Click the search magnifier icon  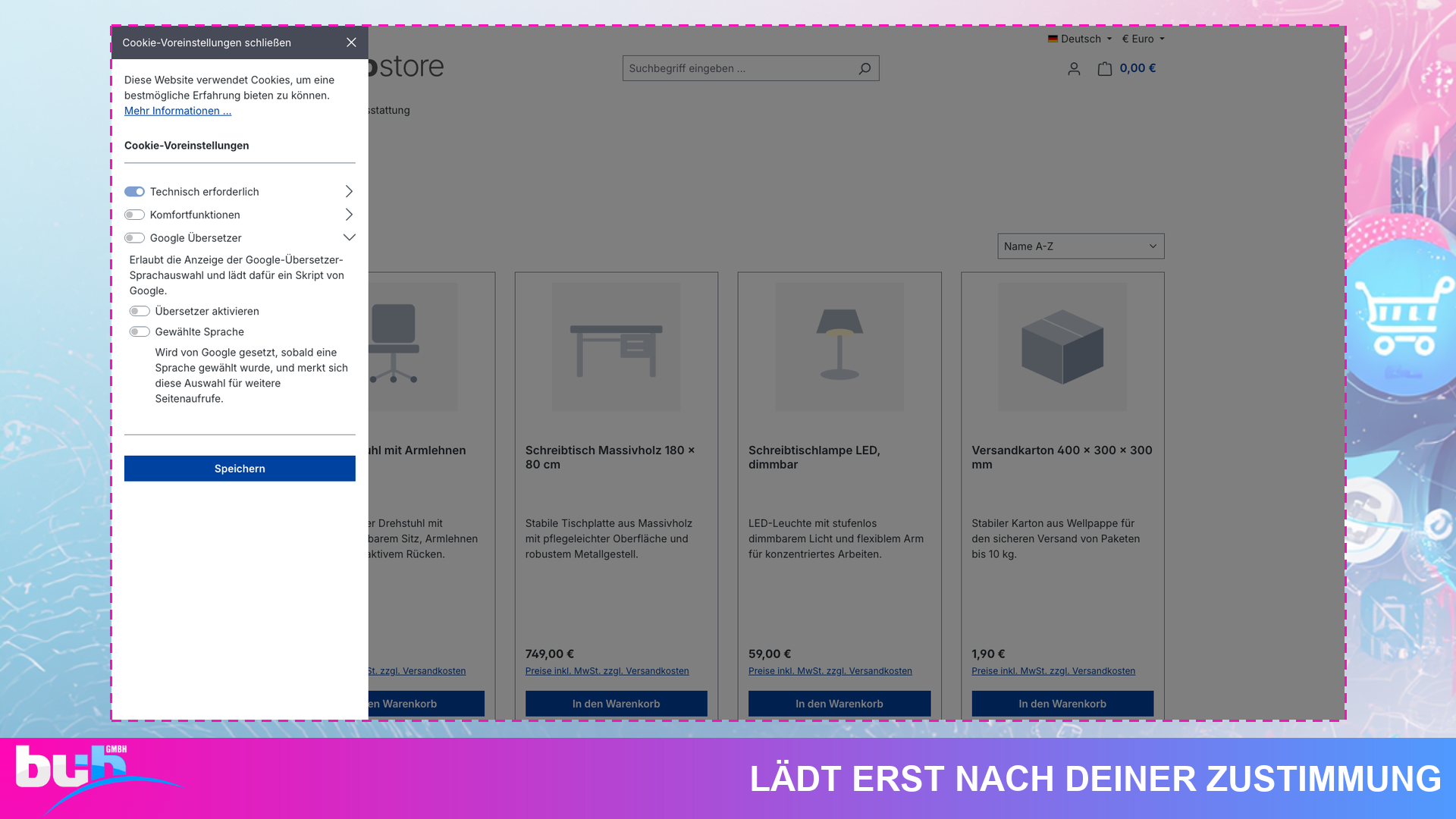tap(864, 68)
